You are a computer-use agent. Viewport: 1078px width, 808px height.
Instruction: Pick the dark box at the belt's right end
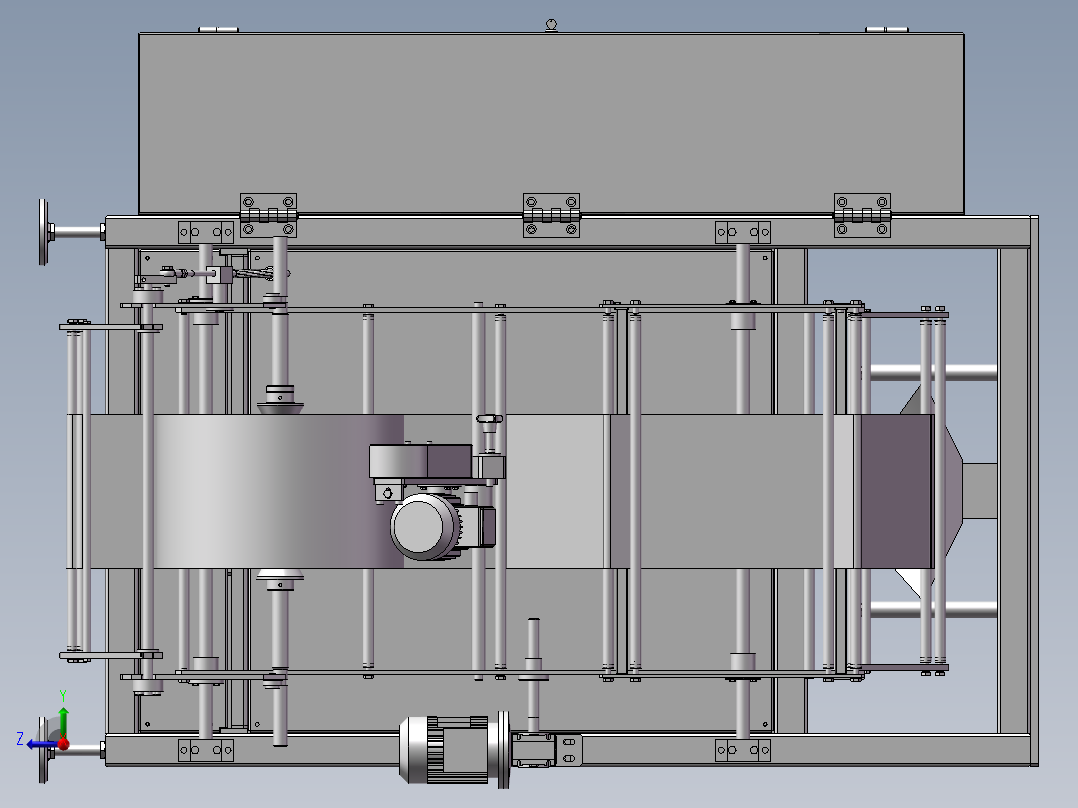(x=897, y=491)
